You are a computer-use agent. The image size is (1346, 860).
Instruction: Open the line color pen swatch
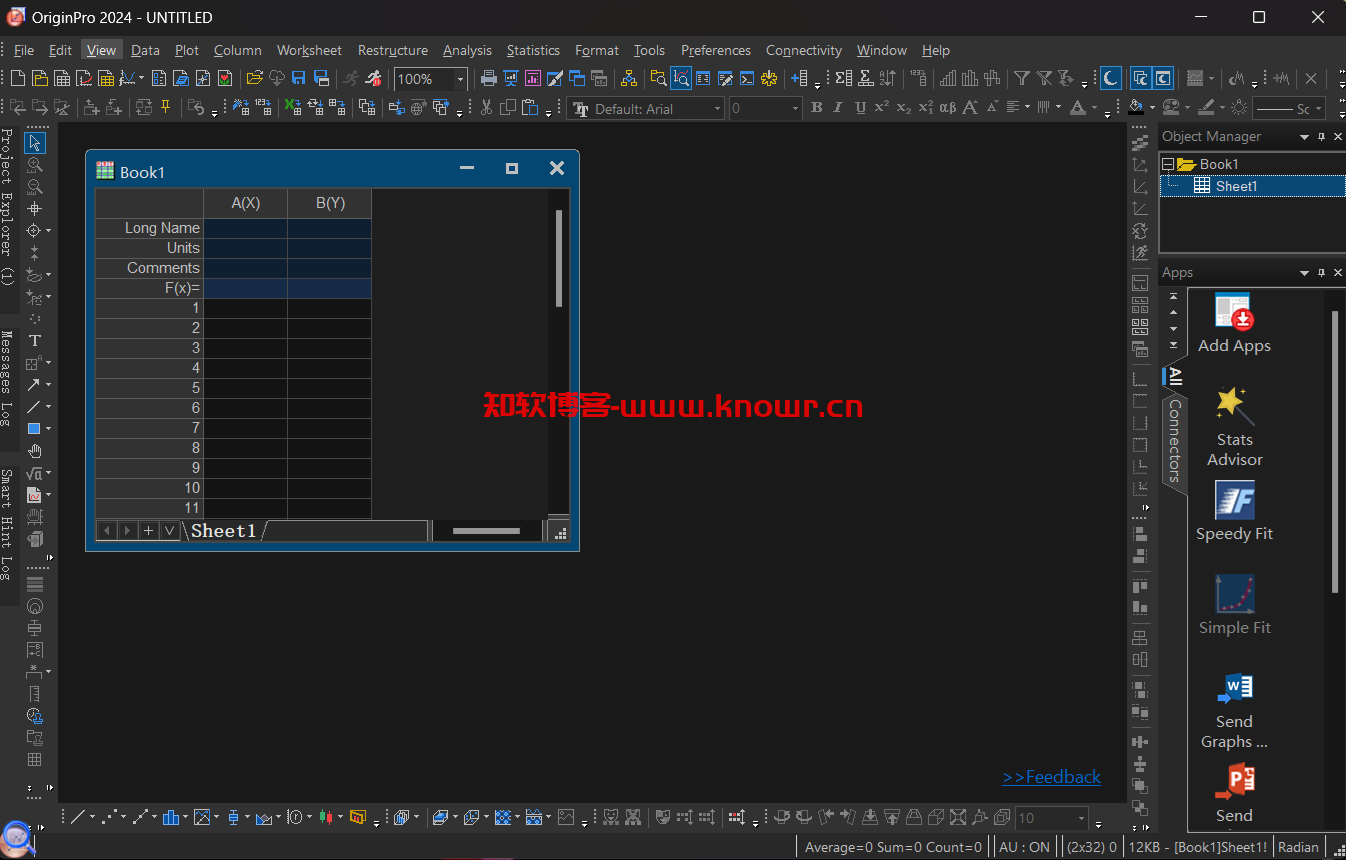[x=1207, y=108]
